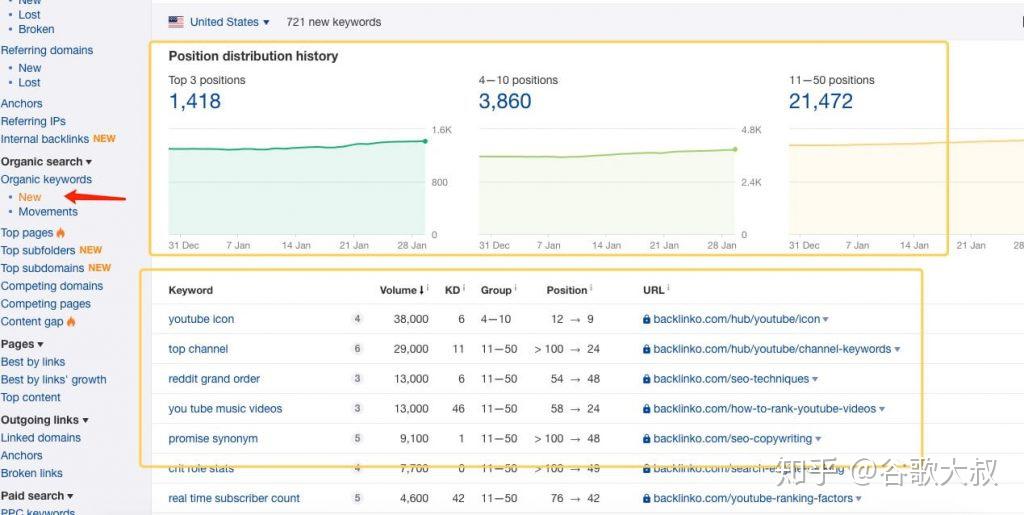
Task: Click the United States flag icon
Action: (x=176, y=22)
